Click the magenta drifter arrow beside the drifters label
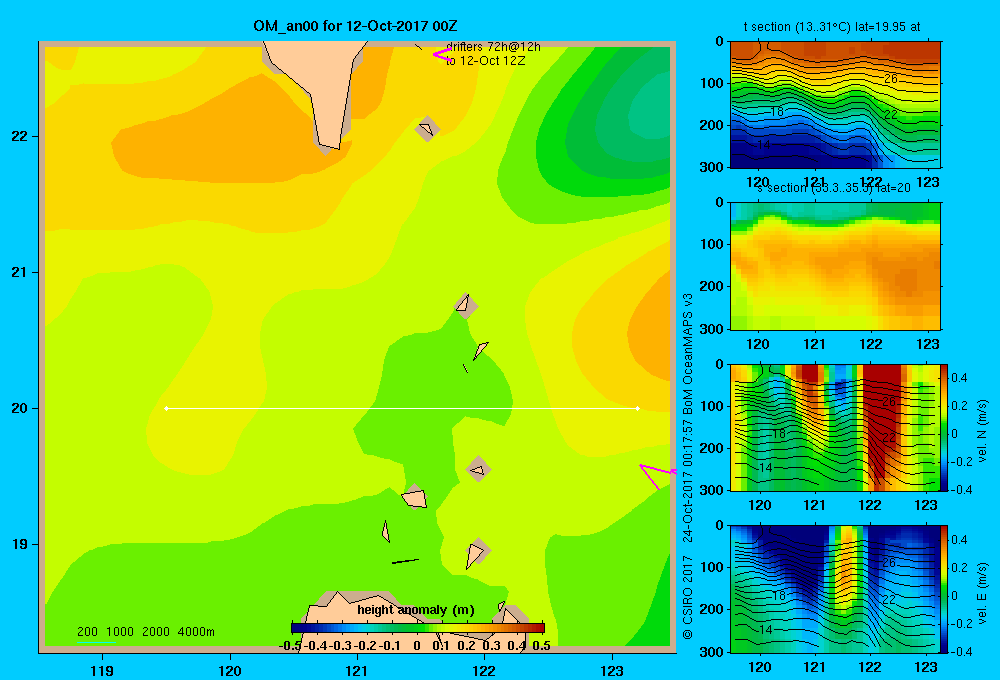1000x680 pixels. pyautogui.click(x=441, y=54)
